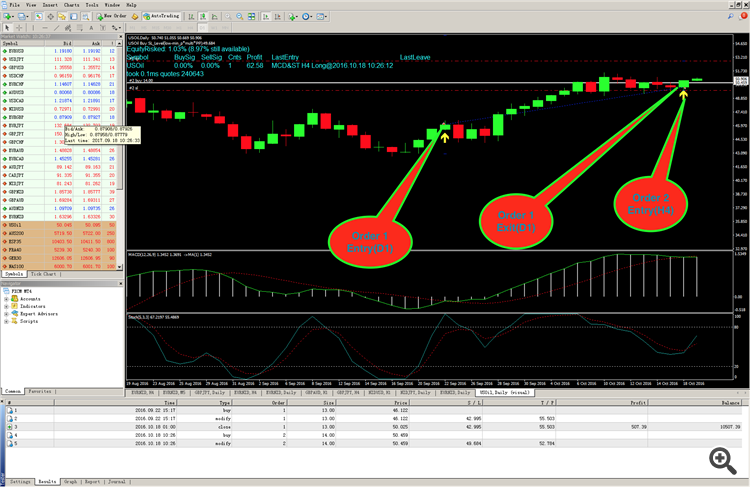Select the Horizontal Line drawing tool
This screenshot has height=487, width=750.
(x=44, y=28)
